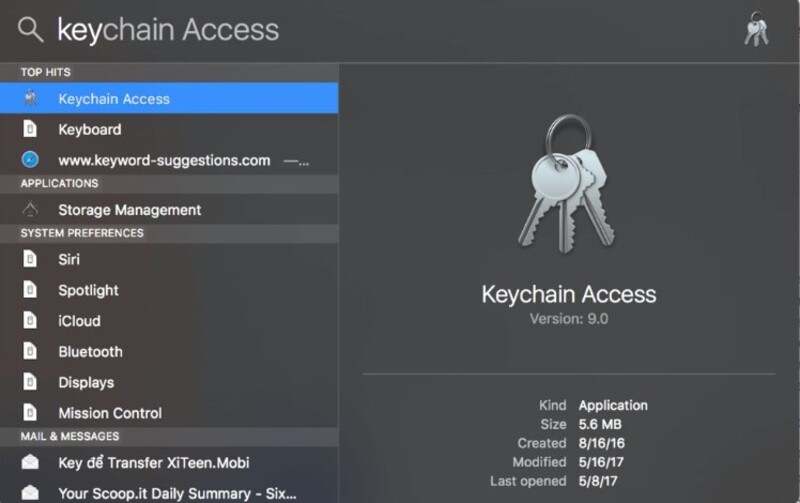The width and height of the screenshot is (800, 503).
Task: Click the preference icon next to Siri
Action: [30, 259]
